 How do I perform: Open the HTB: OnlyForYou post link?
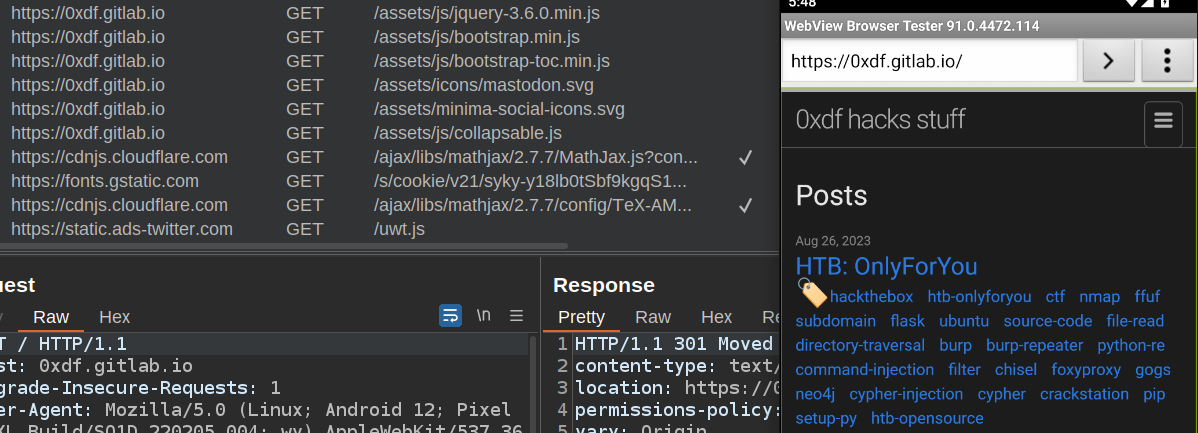pos(886,266)
